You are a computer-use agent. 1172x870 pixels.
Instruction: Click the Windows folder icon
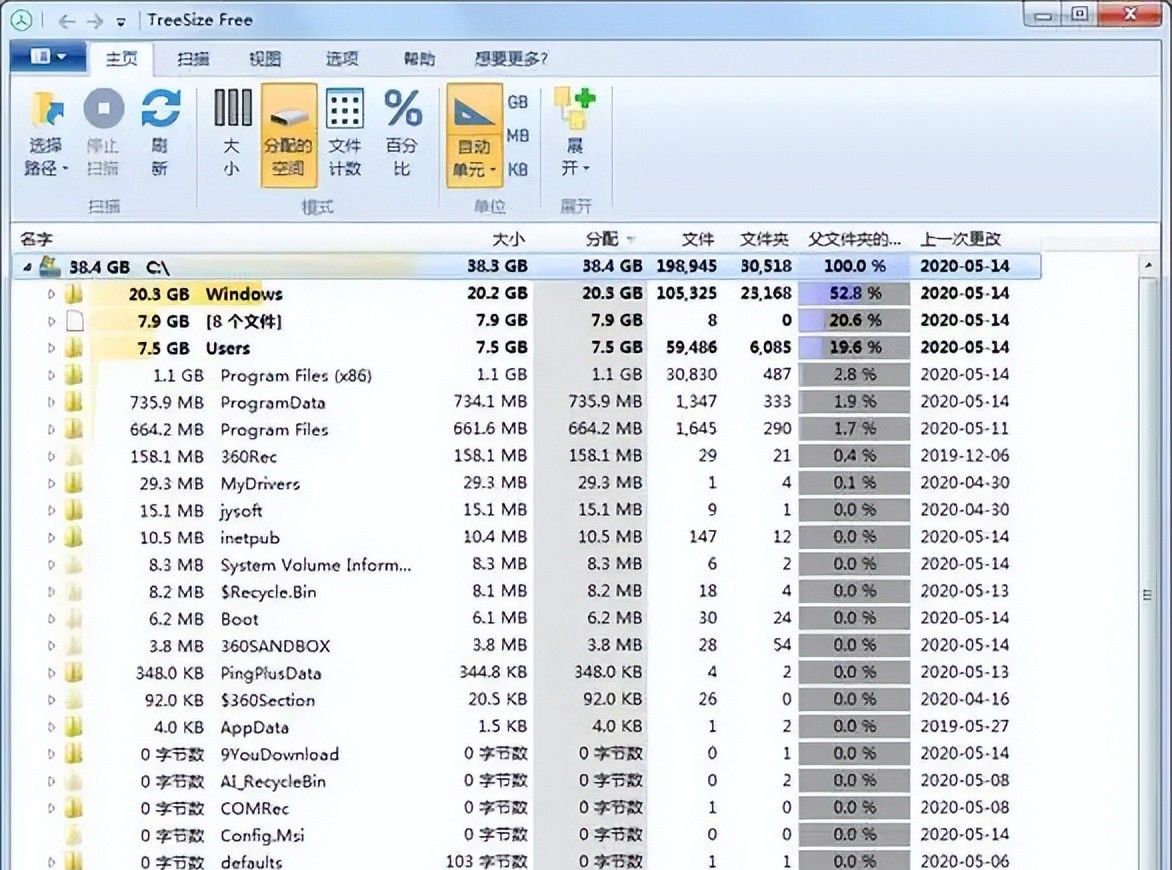click(74, 294)
